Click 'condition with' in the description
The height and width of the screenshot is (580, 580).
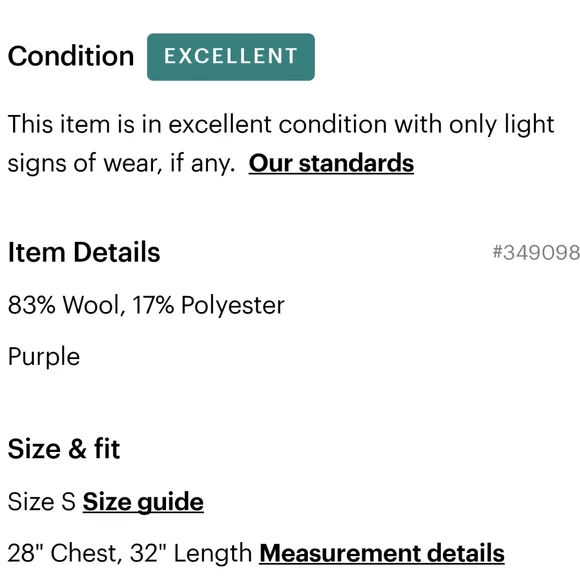pos(360,124)
